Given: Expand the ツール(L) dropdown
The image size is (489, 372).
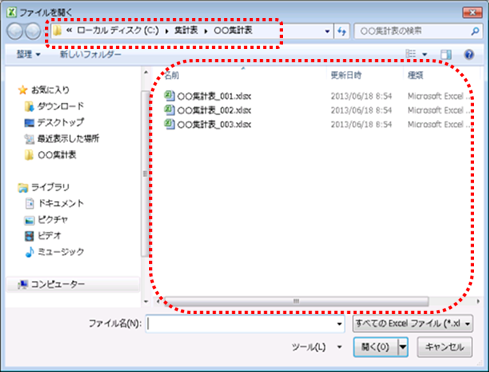Looking at the screenshot, I should tap(316, 347).
